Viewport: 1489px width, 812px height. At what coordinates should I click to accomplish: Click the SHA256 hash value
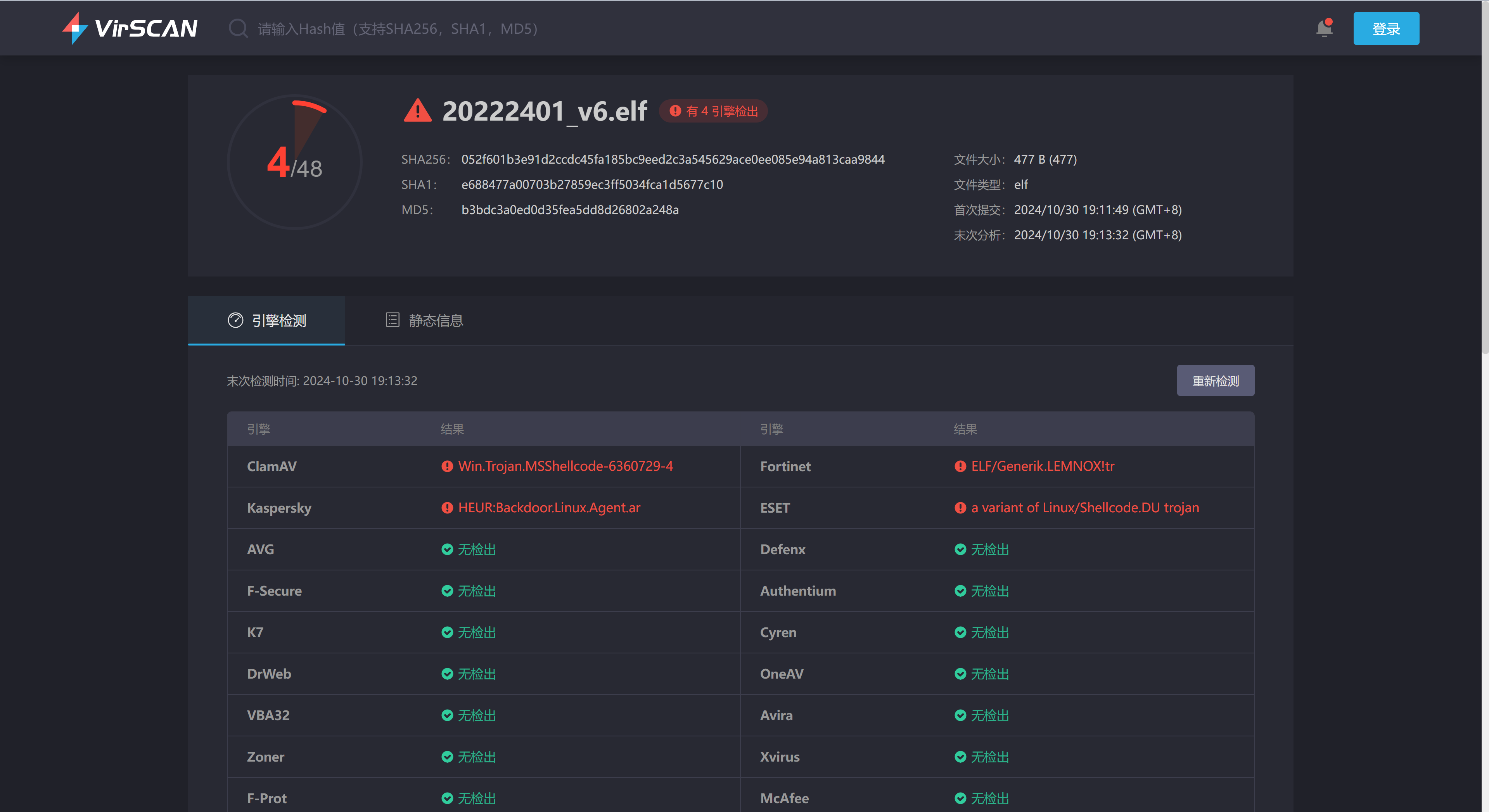coord(673,159)
